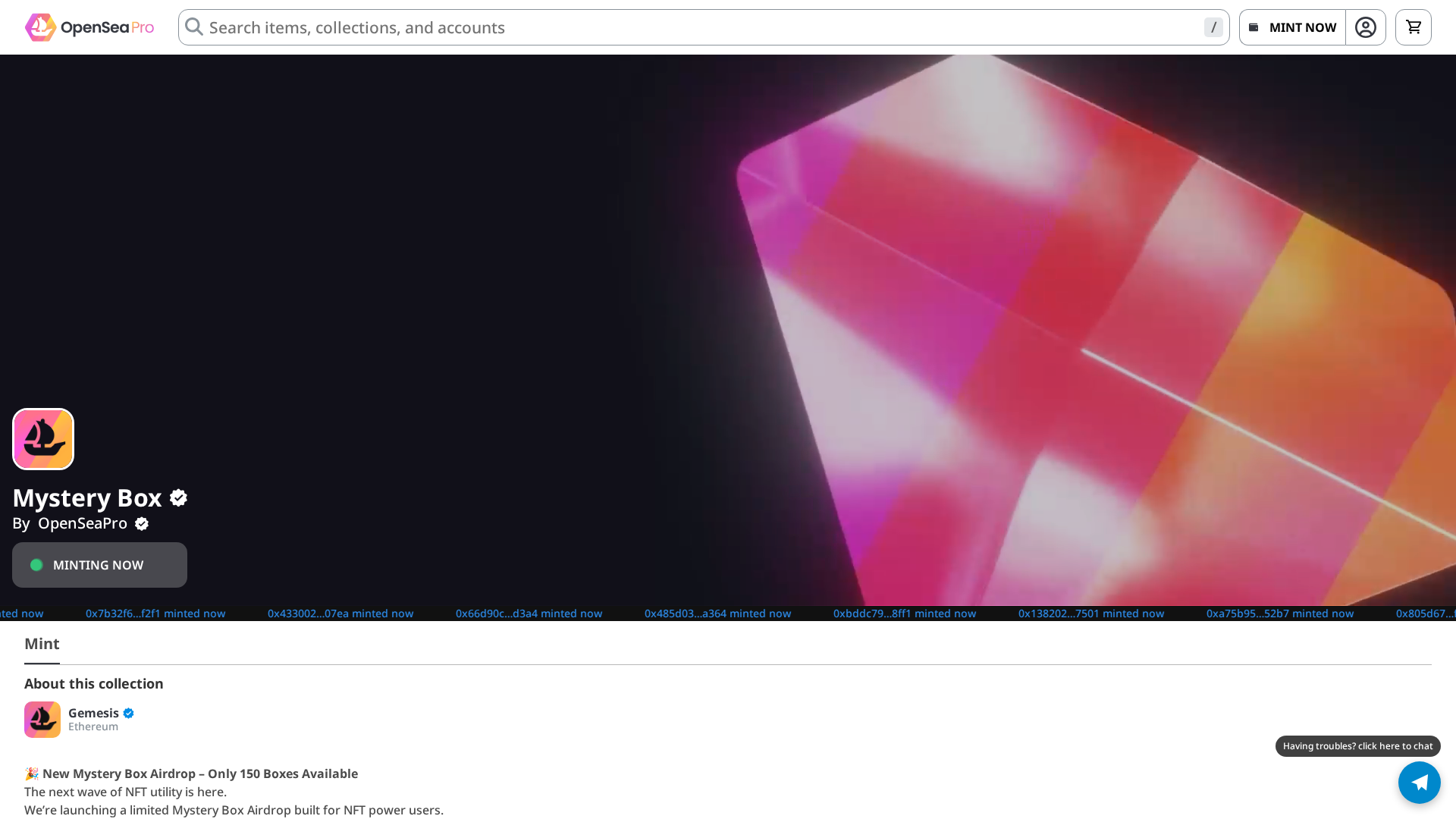Click 0x138202...7501 minted now entry
Screen dimensions: 1456x819
tap(1091, 613)
